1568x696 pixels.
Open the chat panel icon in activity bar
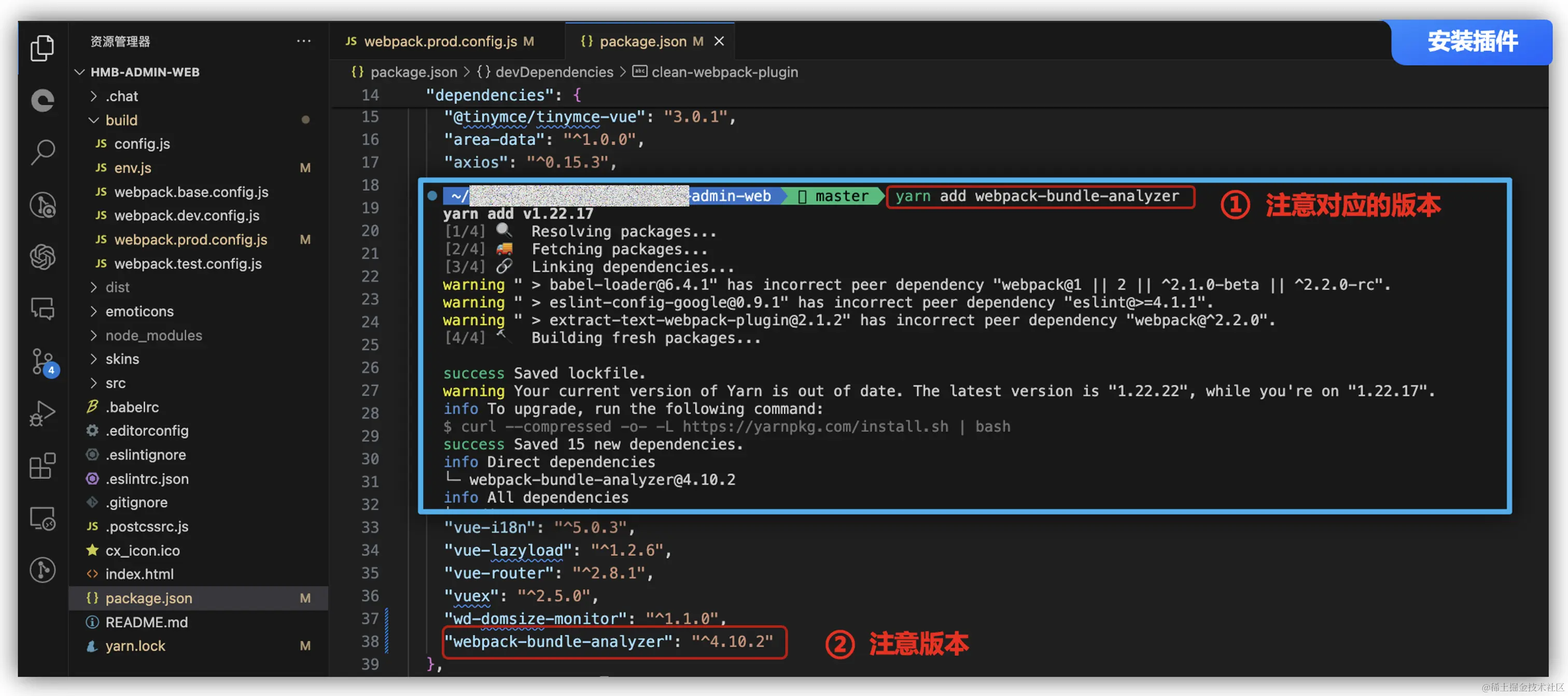point(43,309)
